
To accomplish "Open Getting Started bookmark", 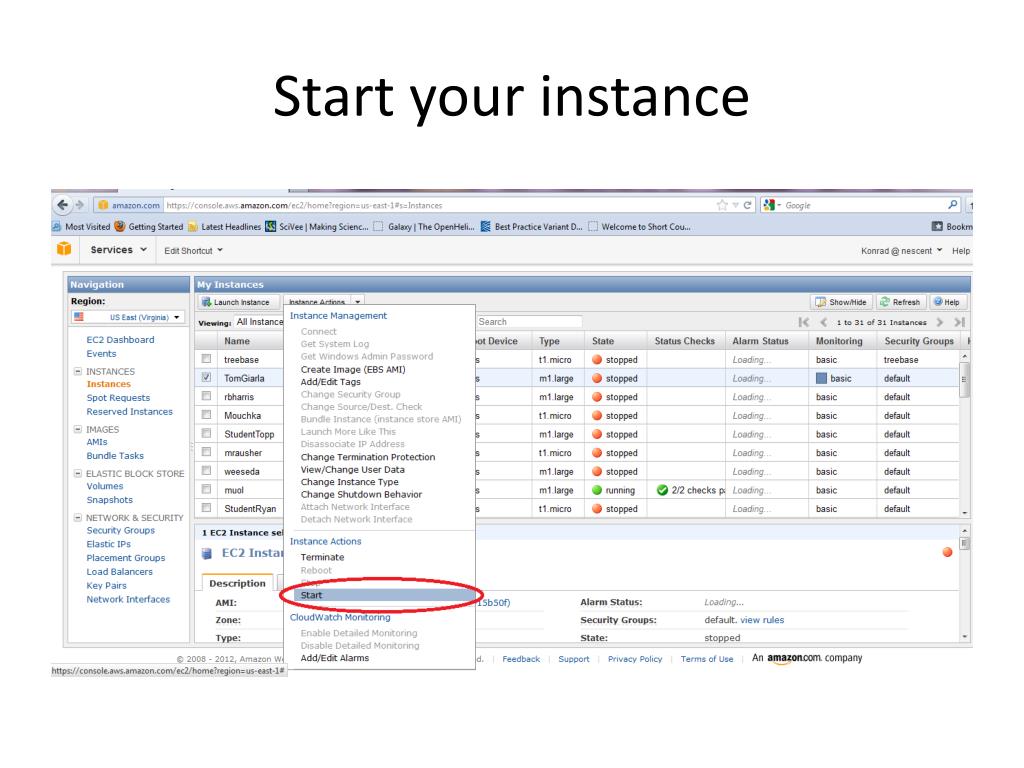I will [x=149, y=227].
